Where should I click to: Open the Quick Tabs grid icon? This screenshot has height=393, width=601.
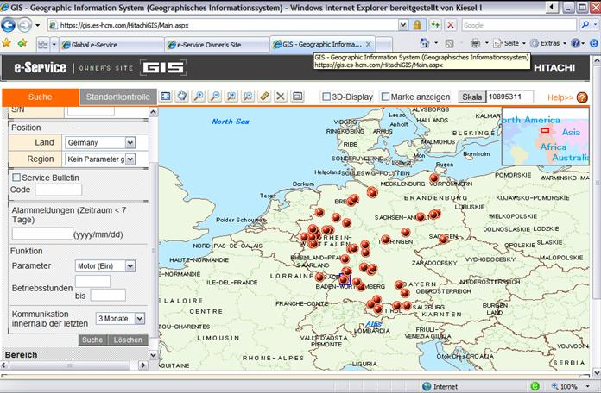click(43, 44)
